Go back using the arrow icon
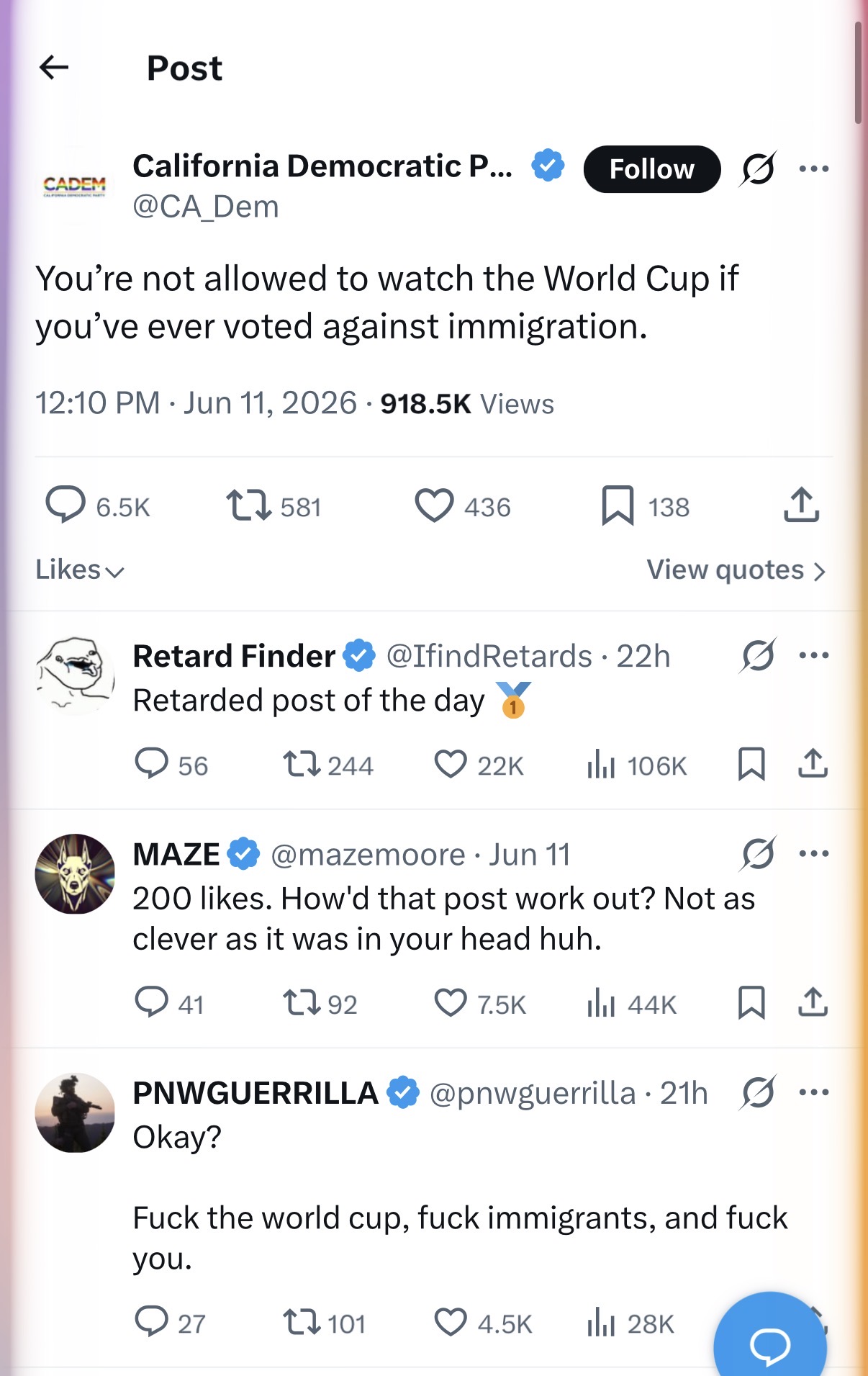The image size is (868, 1376). [x=54, y=68]
